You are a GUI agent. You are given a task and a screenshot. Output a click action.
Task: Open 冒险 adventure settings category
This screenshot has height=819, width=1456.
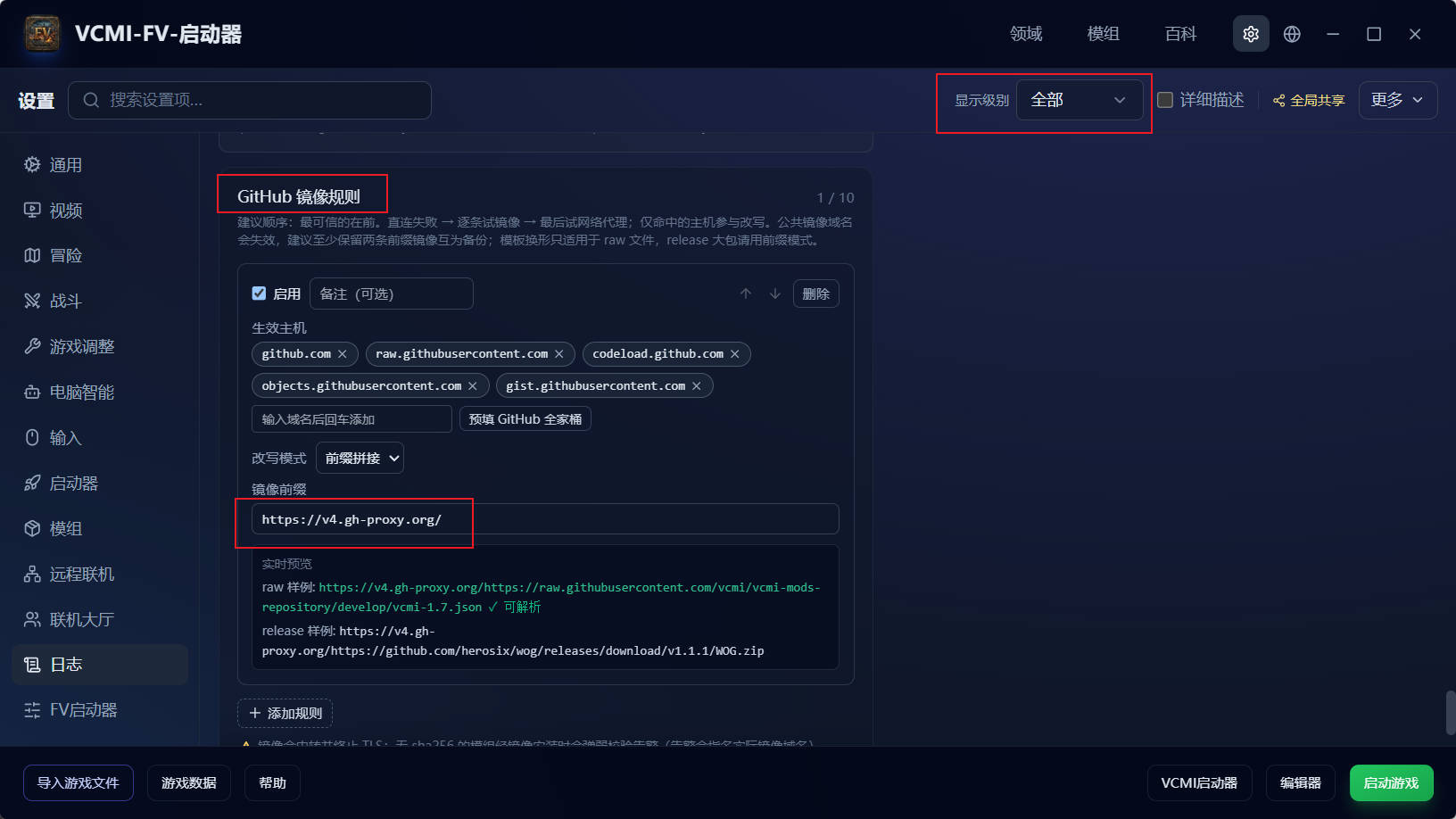100,256
